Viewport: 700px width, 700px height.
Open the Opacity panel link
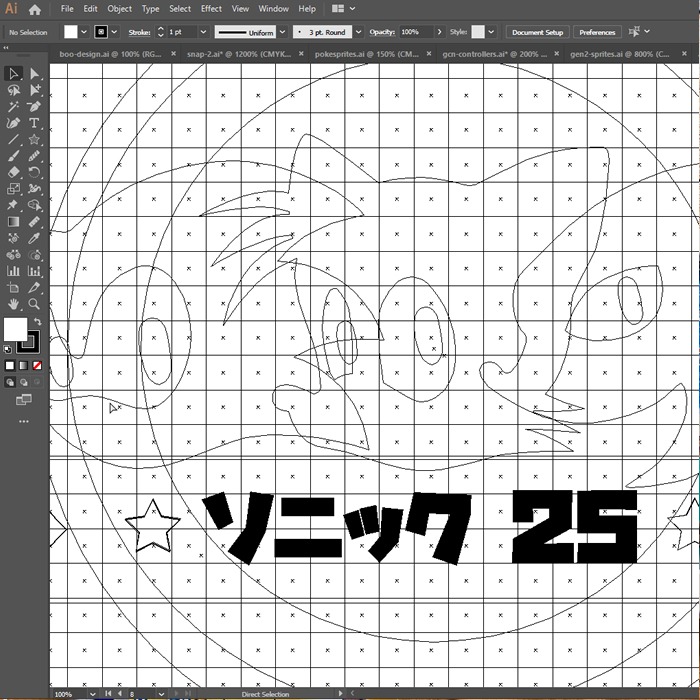tap(382, 32)
